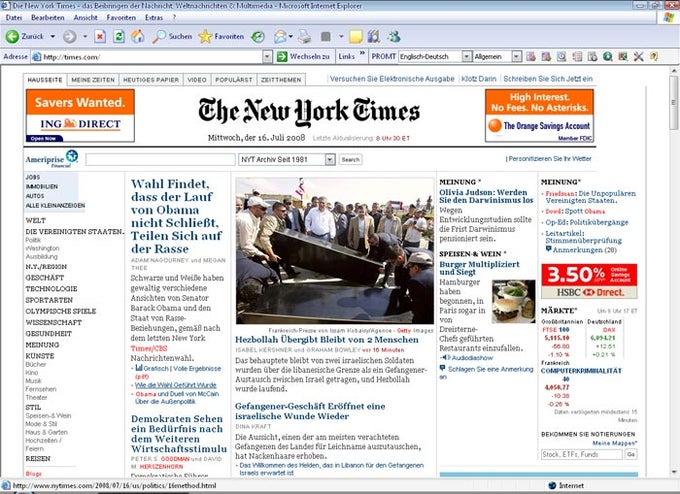The height and width of the screenshot is (494, 680).
Task: Click the Go button by stock field
Action: [631, 455]
